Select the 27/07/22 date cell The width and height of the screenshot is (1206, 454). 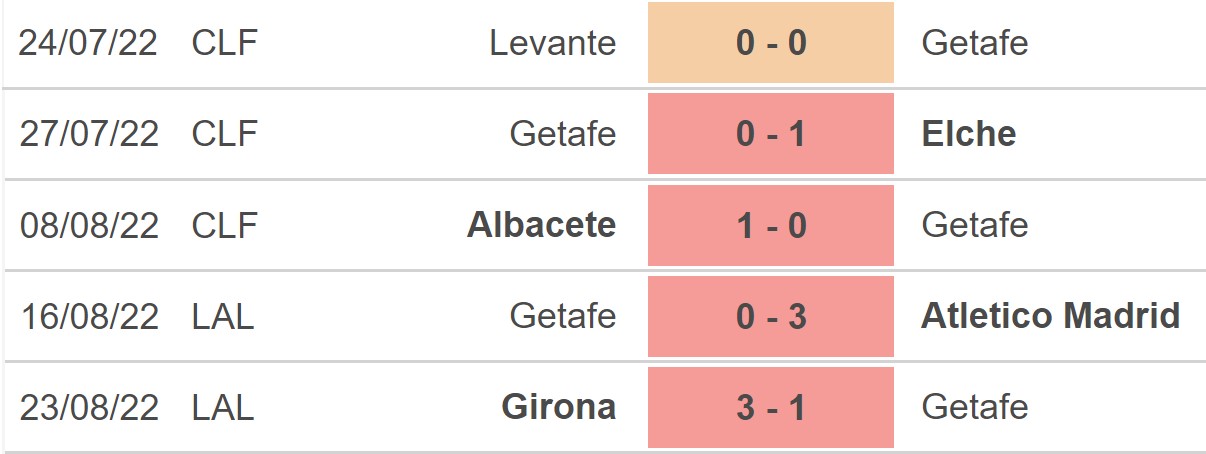point(89,134)
